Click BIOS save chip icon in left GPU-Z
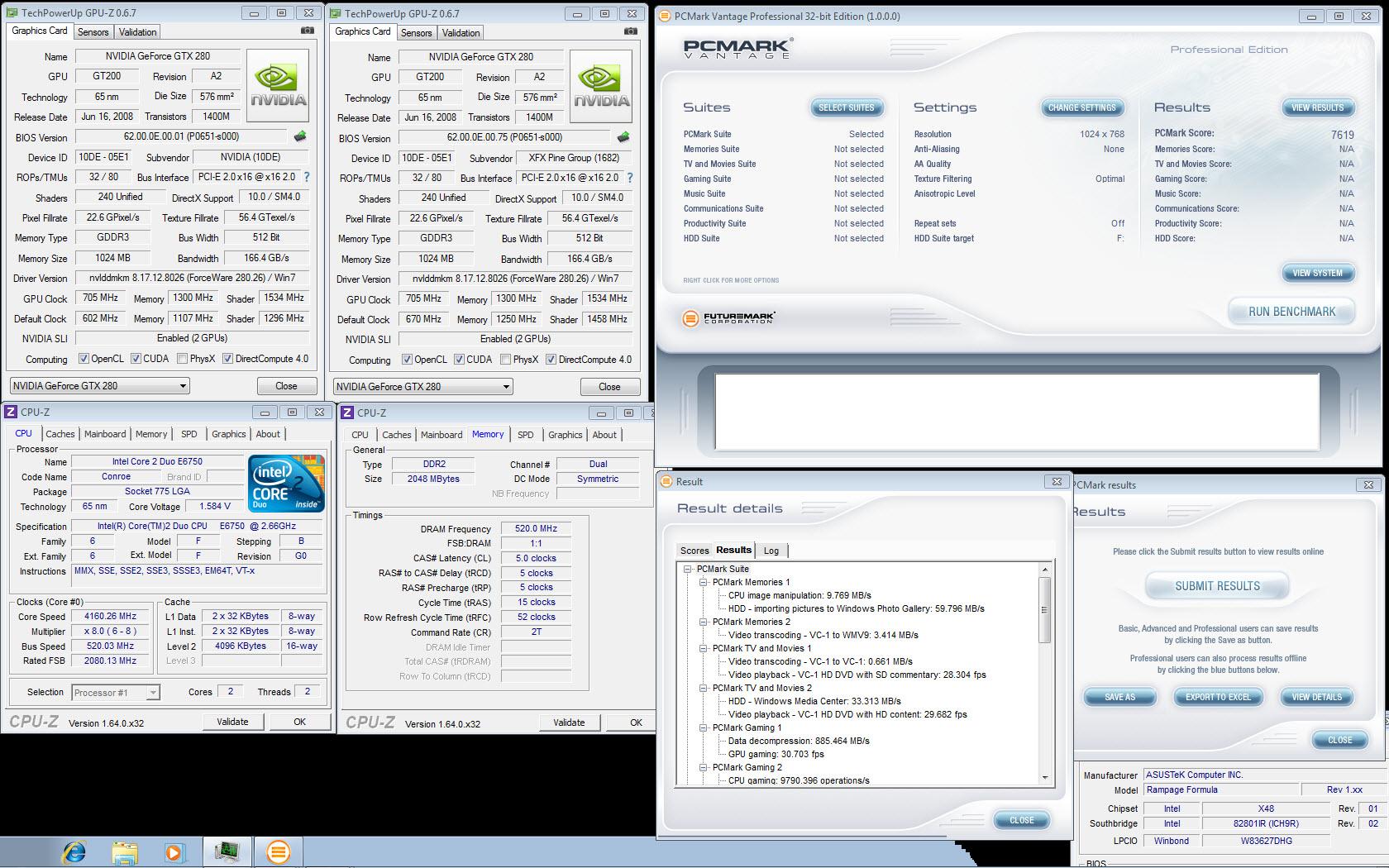 [x=300, y=136]
